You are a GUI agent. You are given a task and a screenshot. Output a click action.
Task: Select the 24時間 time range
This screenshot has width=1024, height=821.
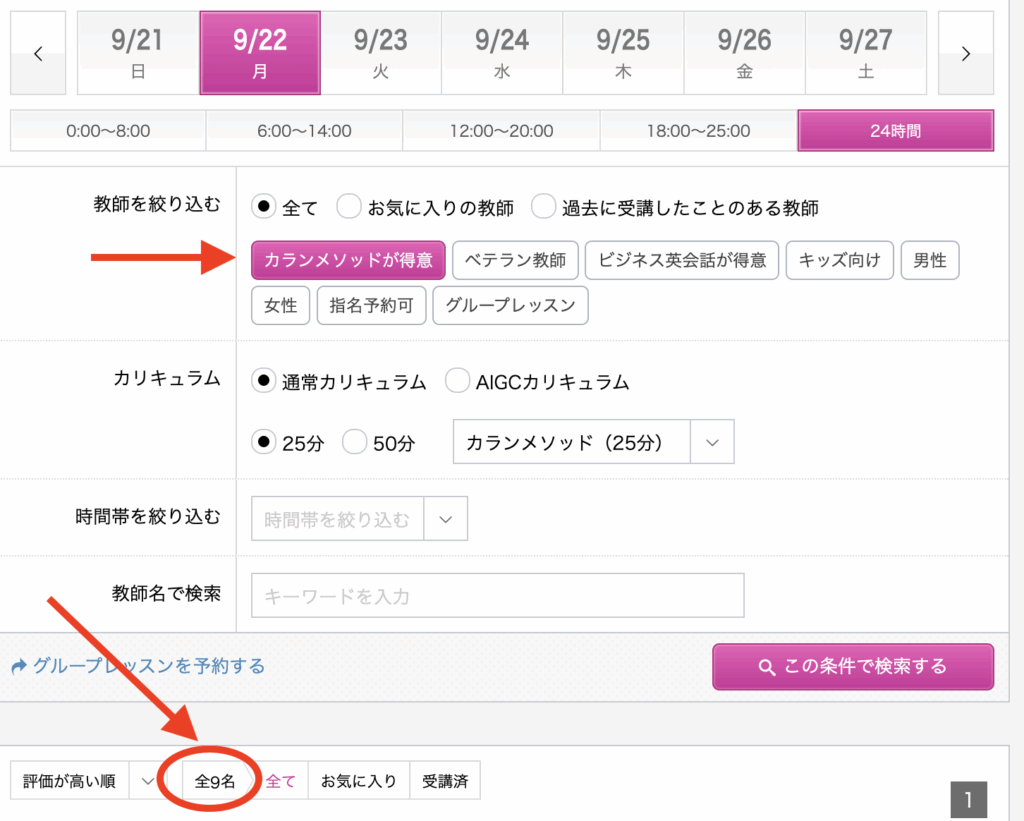[x=895, y=131]
